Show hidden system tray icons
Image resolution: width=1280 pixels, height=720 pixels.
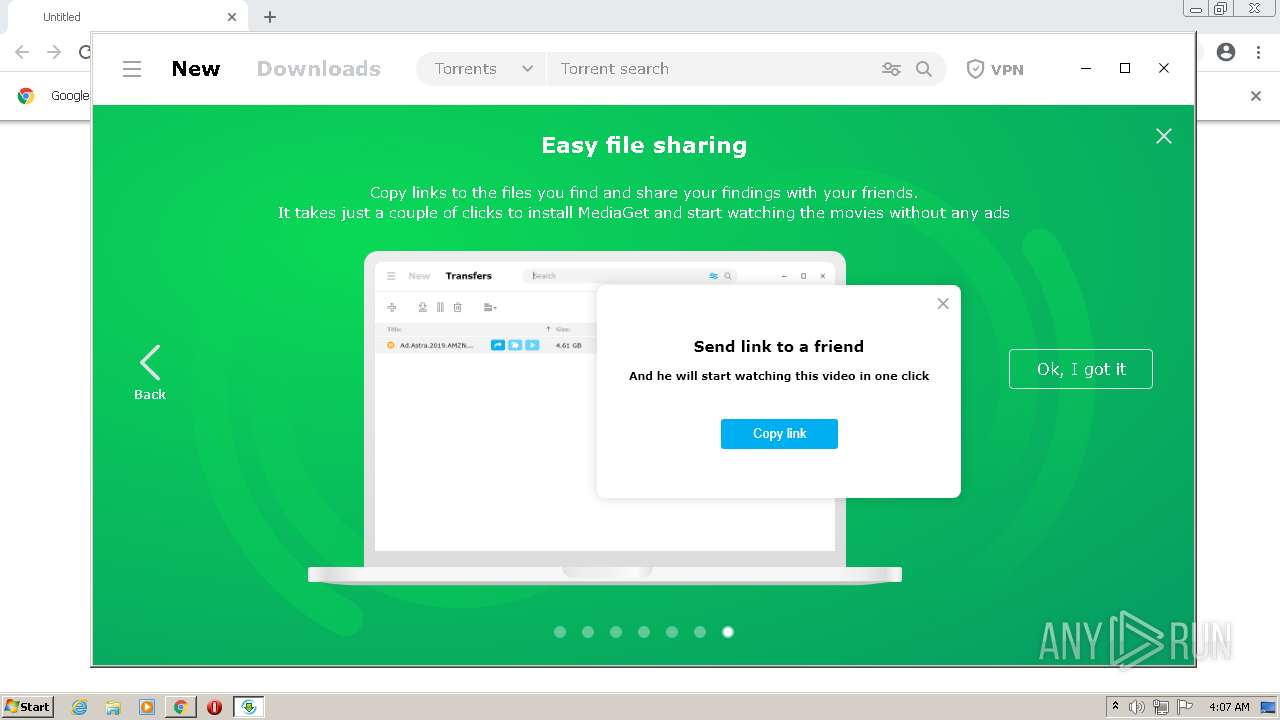1115,707
